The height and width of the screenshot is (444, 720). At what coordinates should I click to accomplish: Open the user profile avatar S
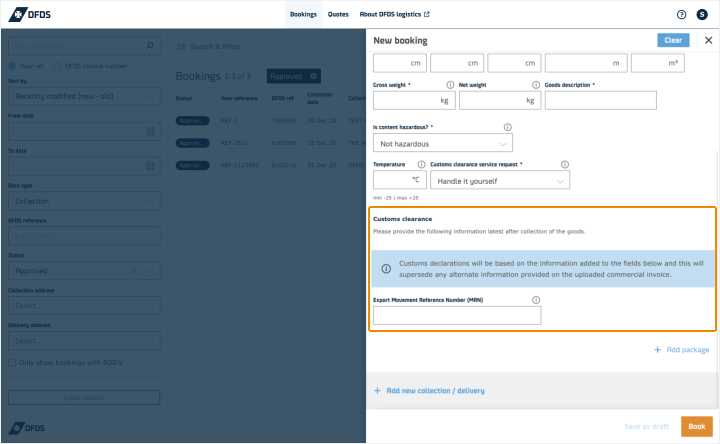click(x=702, y=15)
